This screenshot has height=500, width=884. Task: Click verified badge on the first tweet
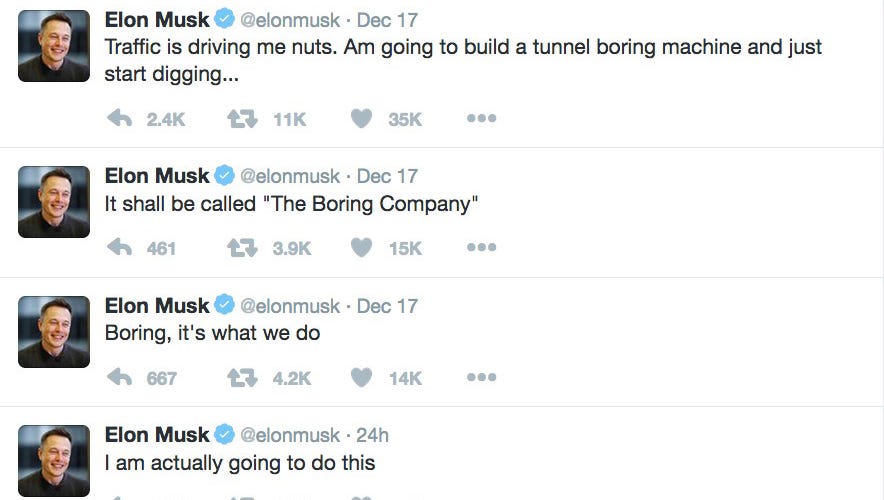point(225,19)
